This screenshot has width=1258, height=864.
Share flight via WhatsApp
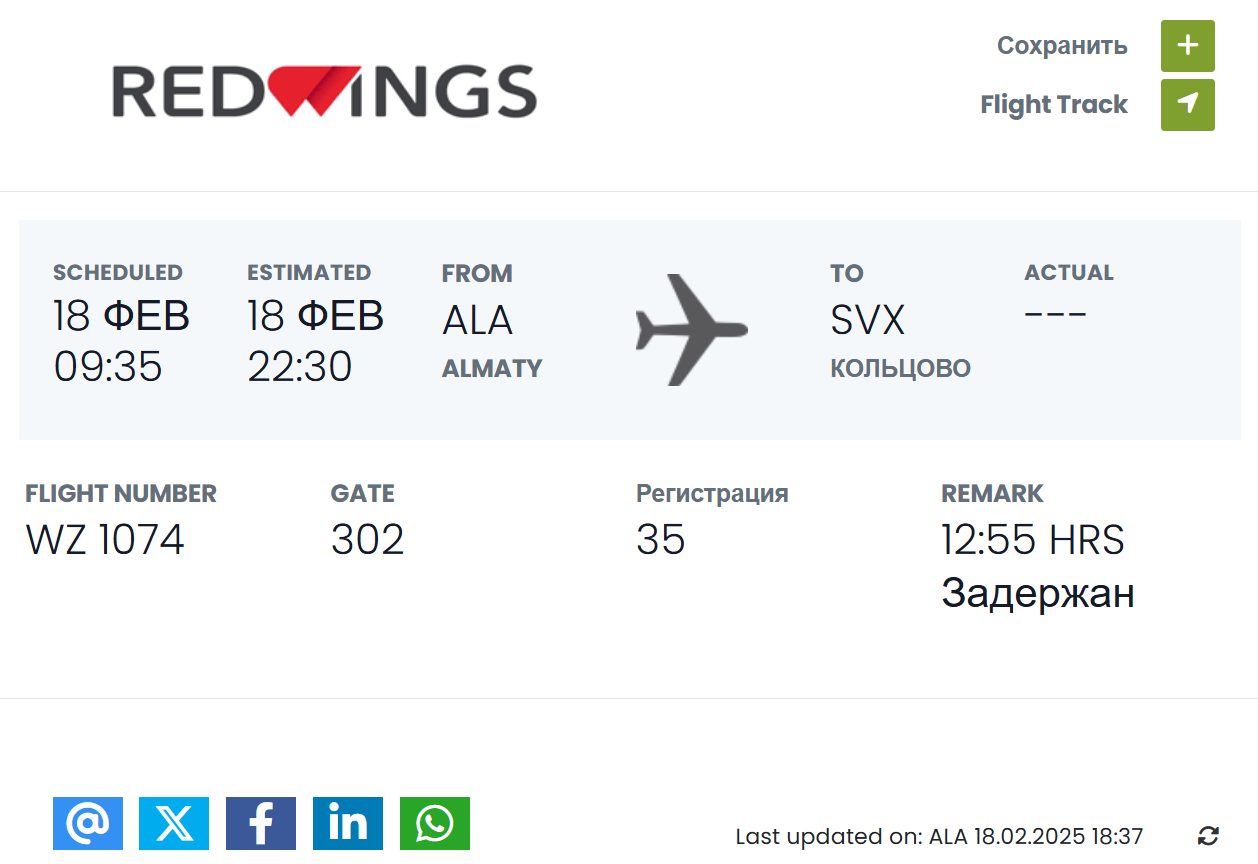[435, 823]
